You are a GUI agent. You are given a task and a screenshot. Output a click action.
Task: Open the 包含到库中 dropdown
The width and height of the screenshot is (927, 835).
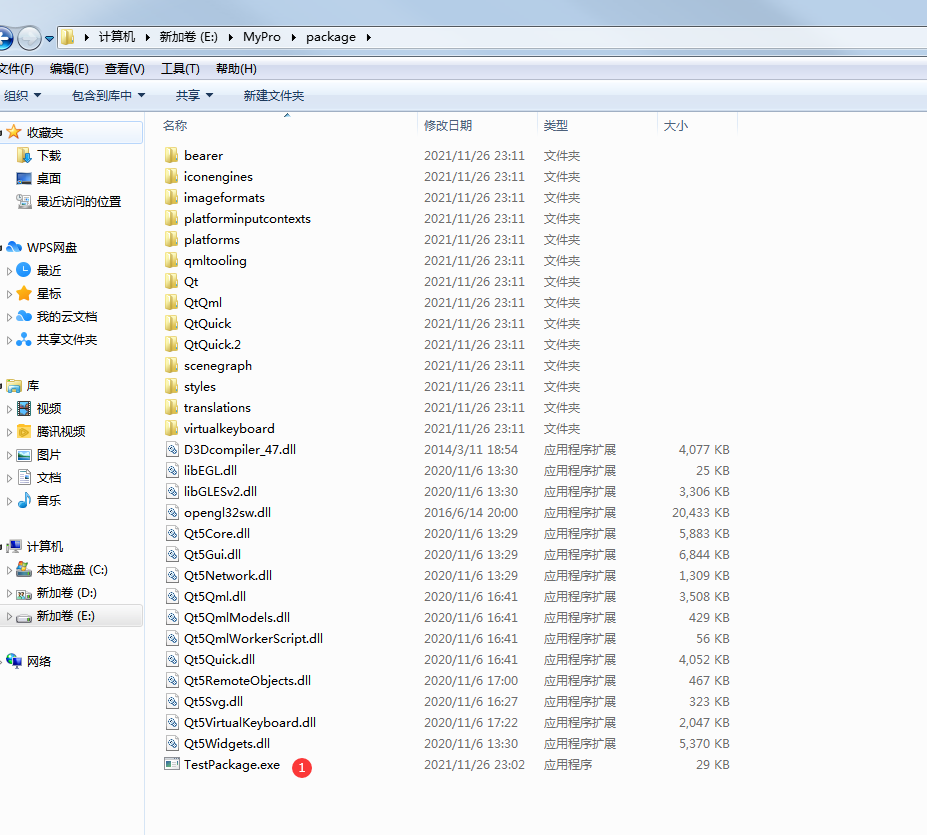(109, 95)
